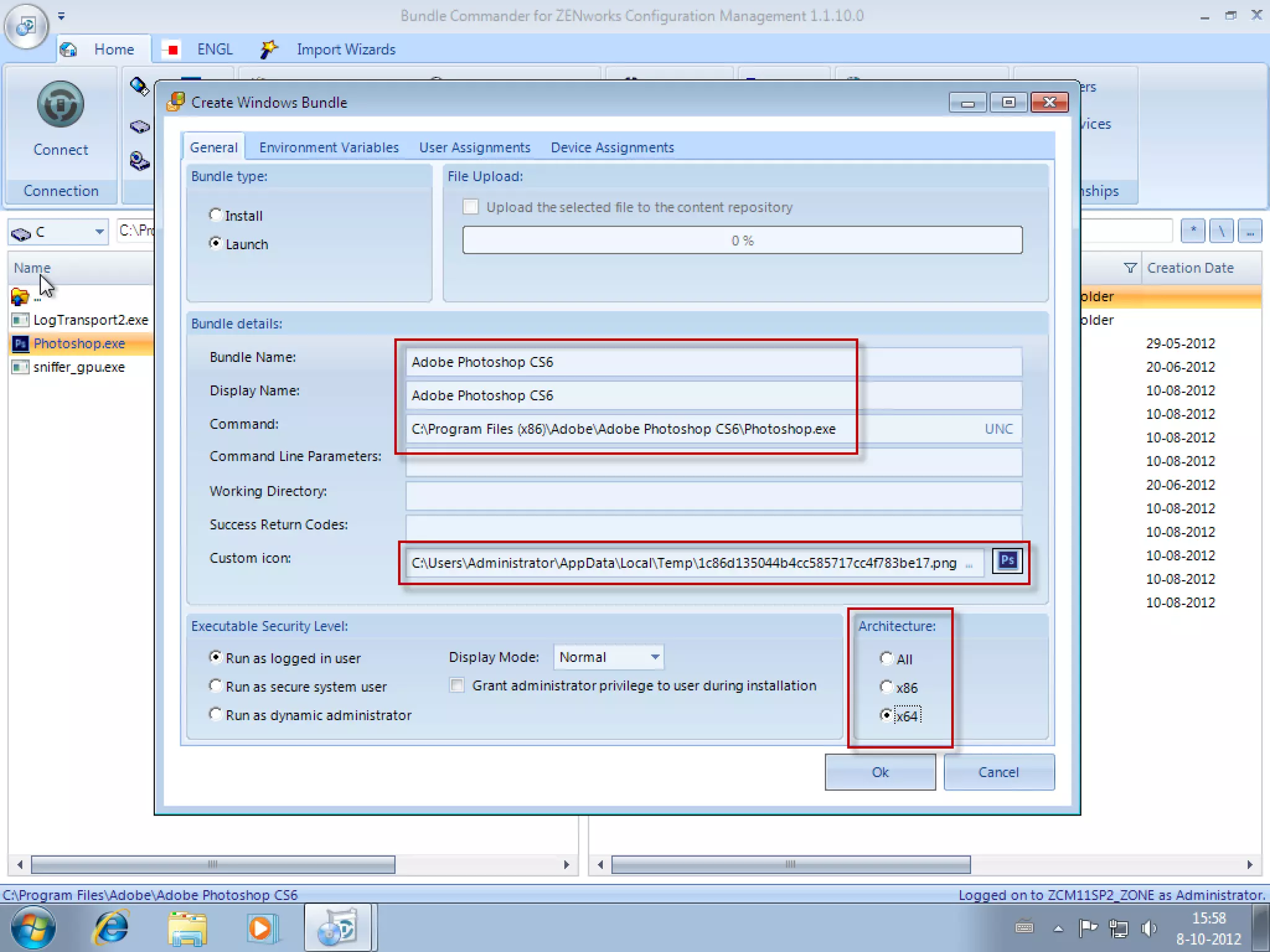
Task: Select the Install bundle type radio button
Action: (215, 215)
